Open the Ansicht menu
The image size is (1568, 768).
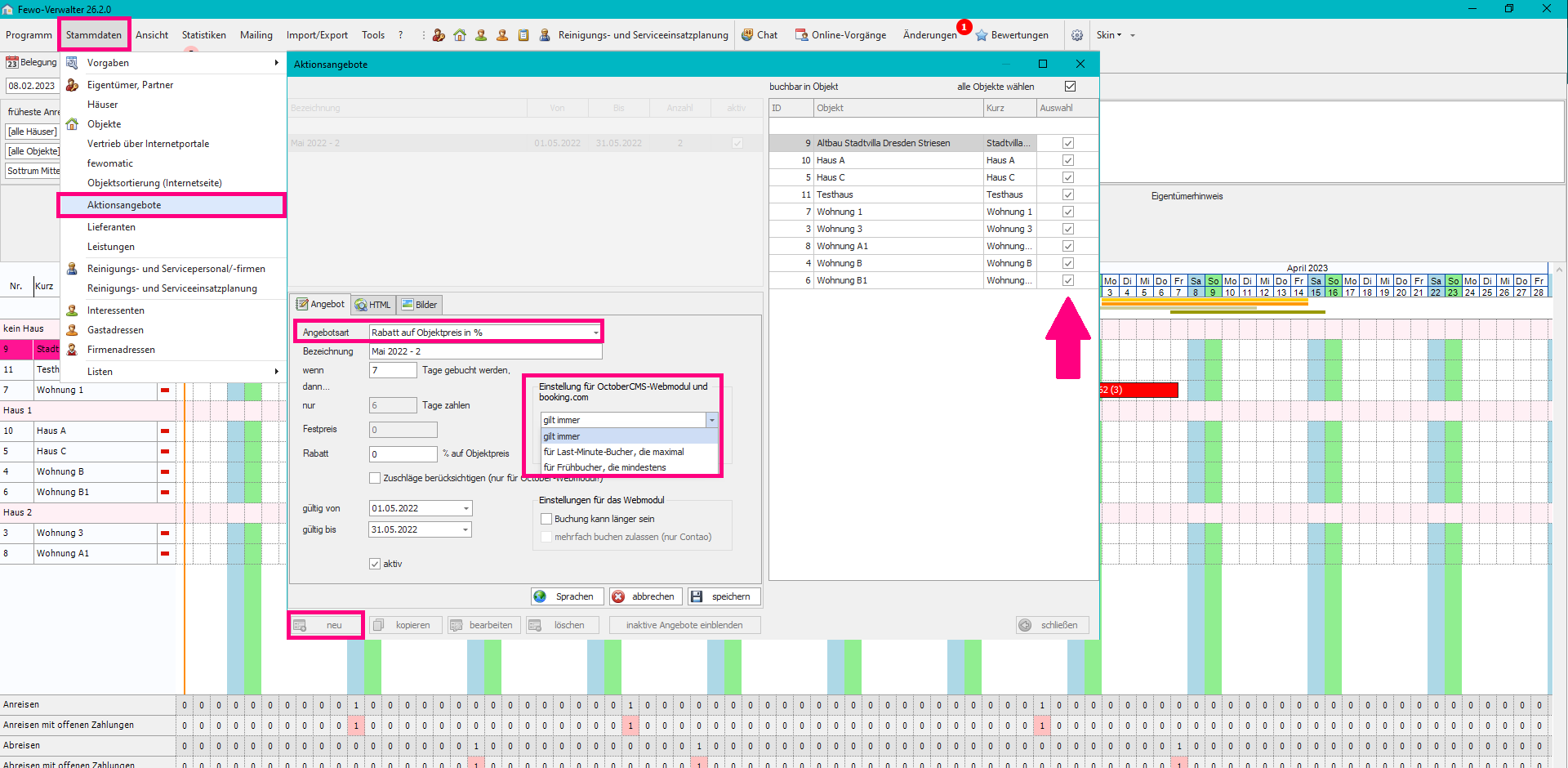pyautogui.click(x=152, y=35)
